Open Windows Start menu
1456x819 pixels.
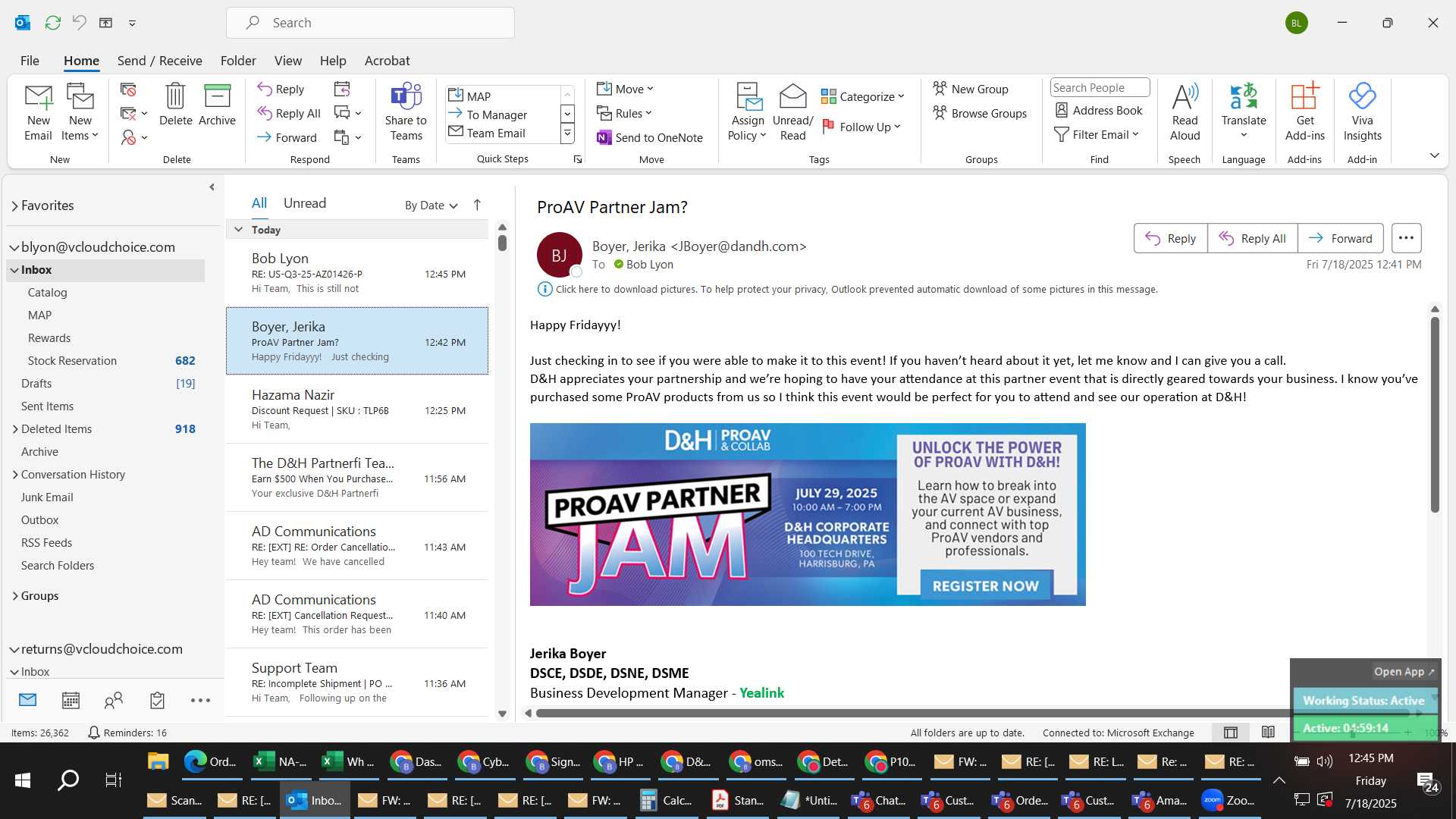point(23,780)
